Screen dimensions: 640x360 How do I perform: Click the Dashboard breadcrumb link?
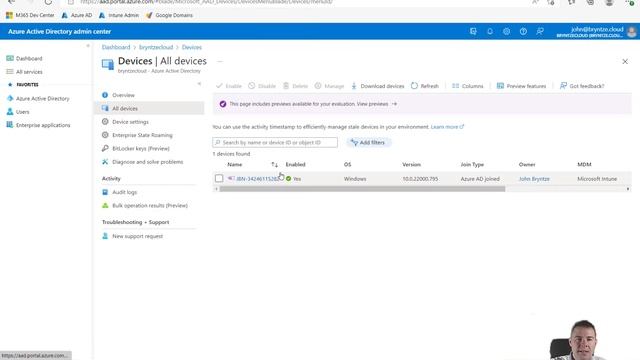[116, 47]
